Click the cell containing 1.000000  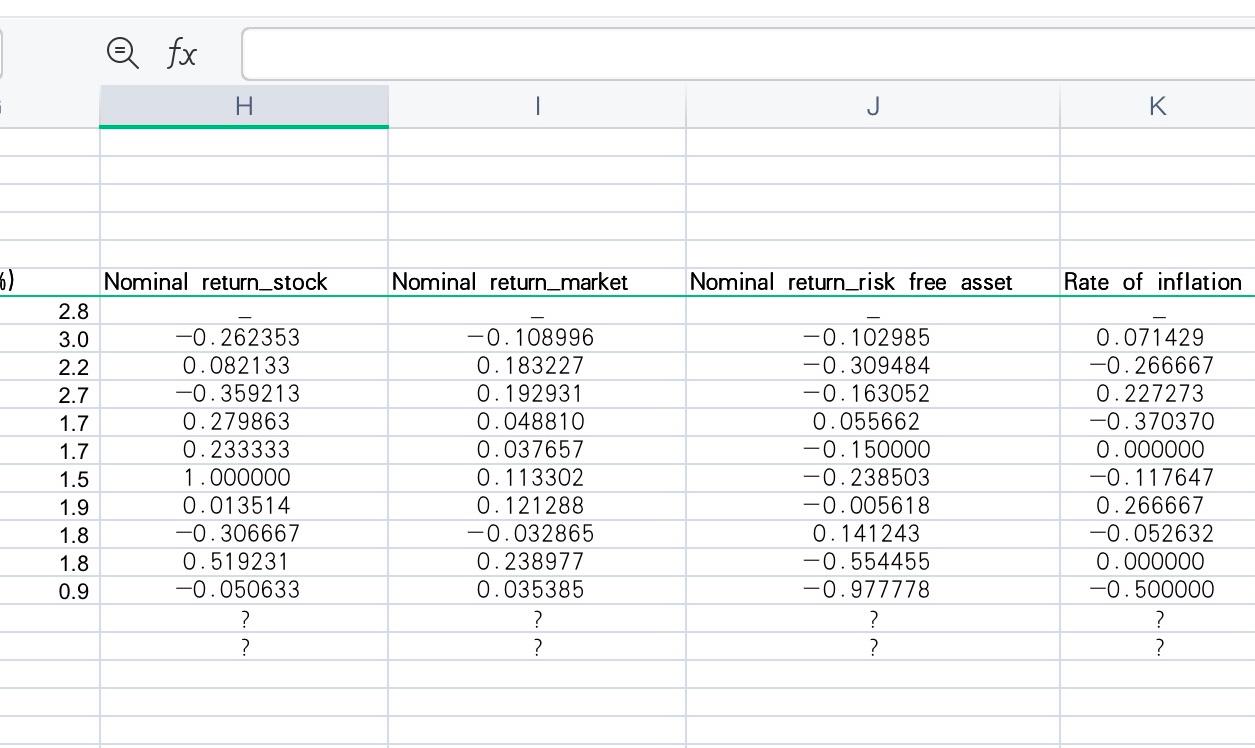tap(243, 478)
